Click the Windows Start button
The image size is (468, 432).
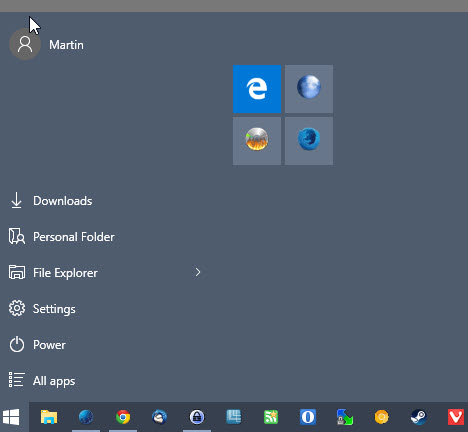[11, 417]
